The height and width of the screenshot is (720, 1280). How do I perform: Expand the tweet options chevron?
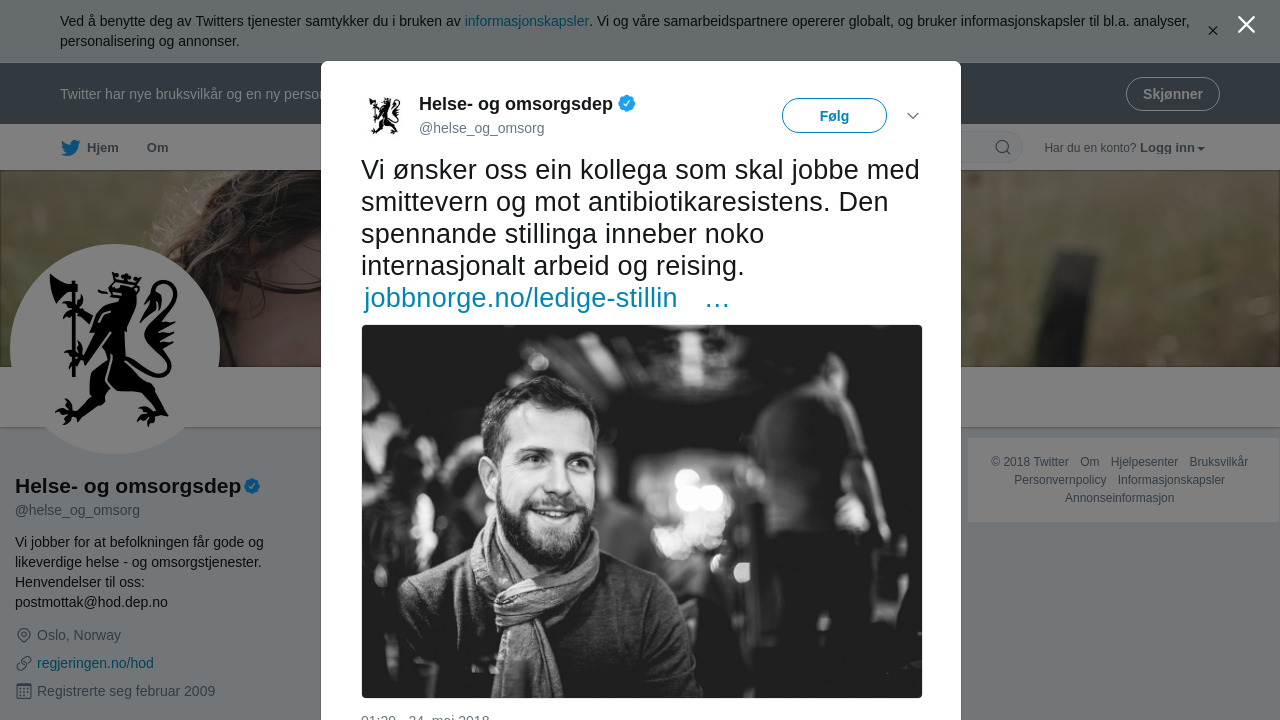[913, 116]
